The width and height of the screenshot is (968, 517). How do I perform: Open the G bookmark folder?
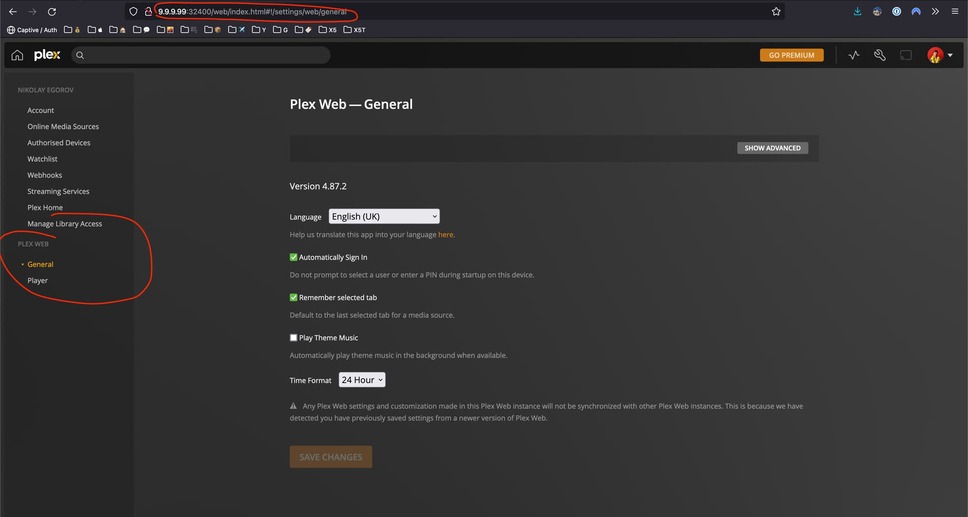click(x=280, y=30)
